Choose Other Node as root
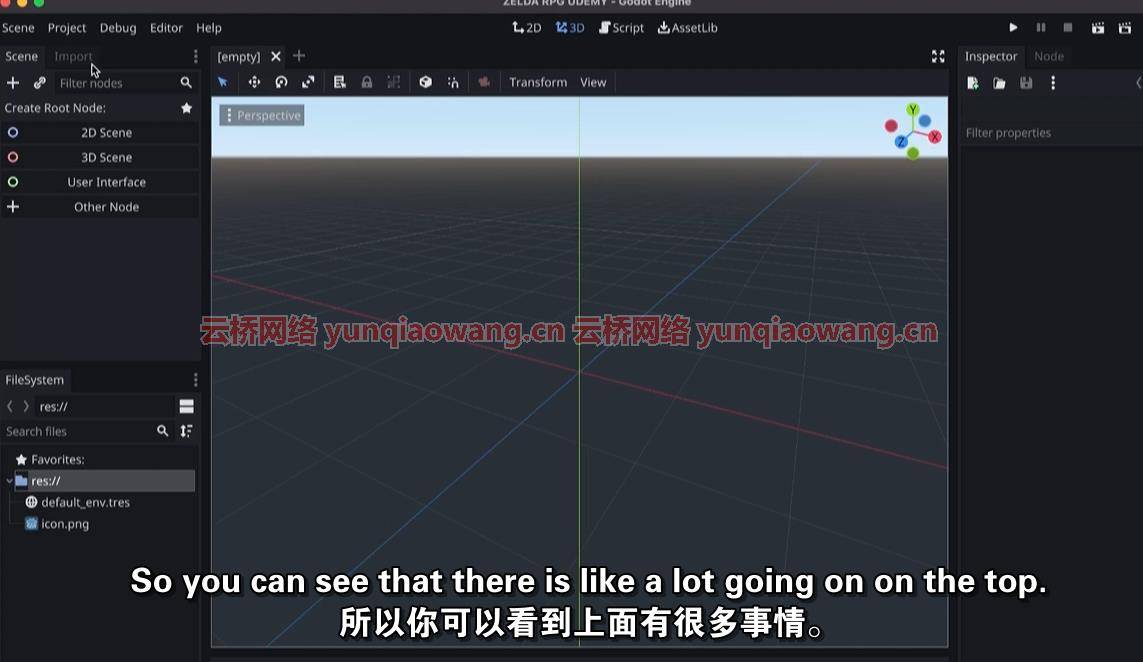The width and height of the screenshot is (1143, 662). (100, 207)
